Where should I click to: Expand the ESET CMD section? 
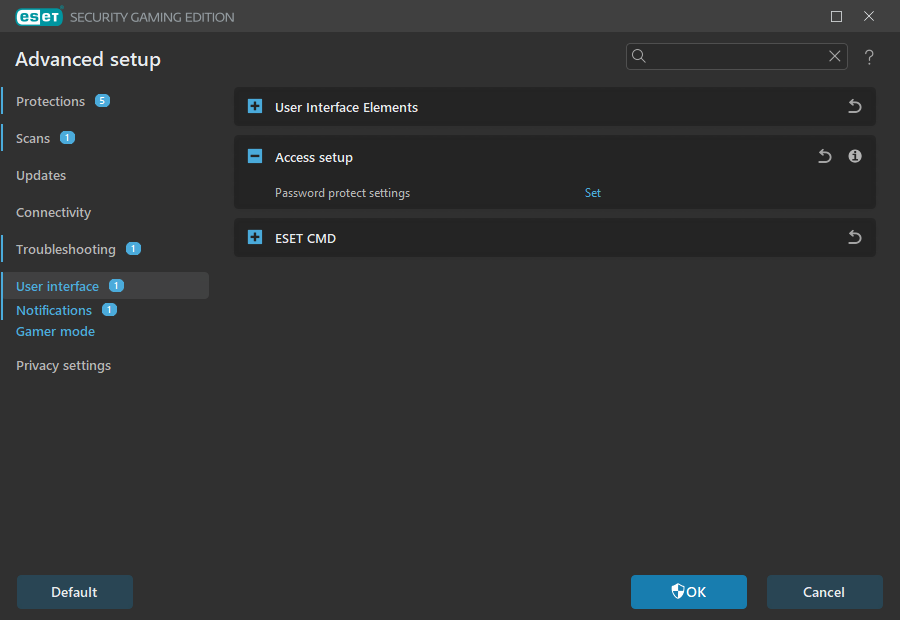[x=255, y=237]
